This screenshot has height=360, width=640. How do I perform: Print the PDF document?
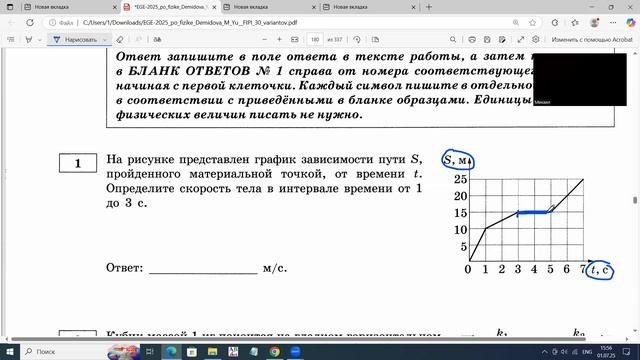coord(472,40)
